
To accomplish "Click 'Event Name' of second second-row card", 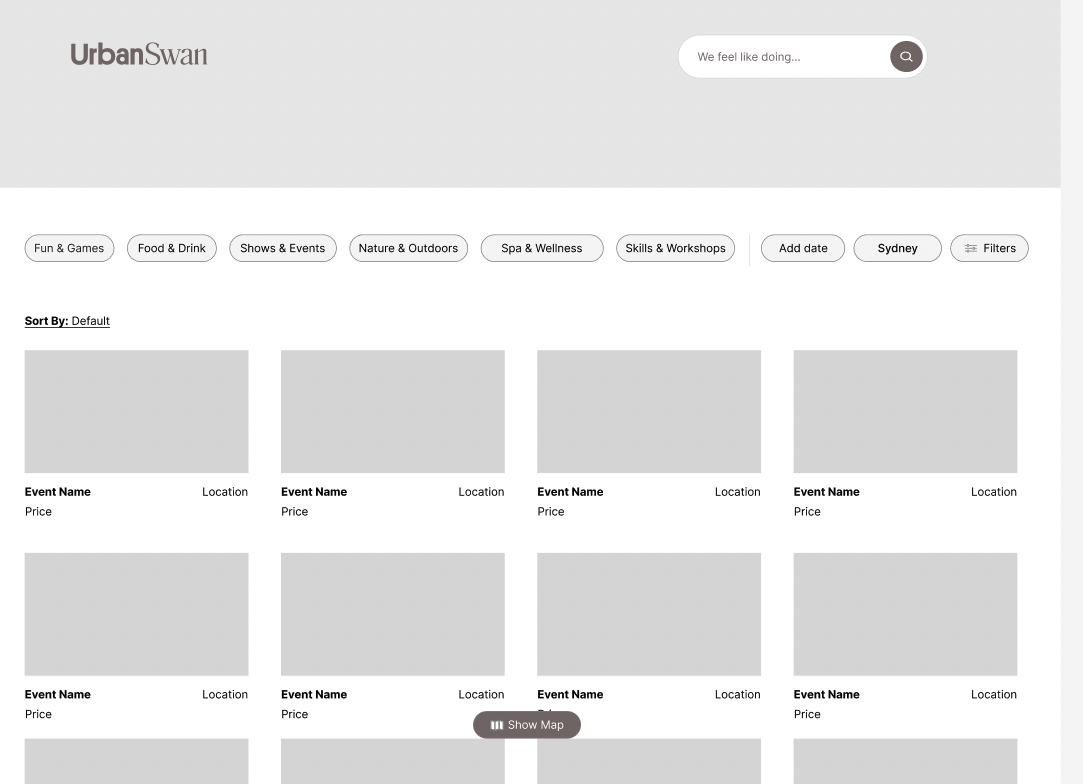I will (x=314, y=694).
